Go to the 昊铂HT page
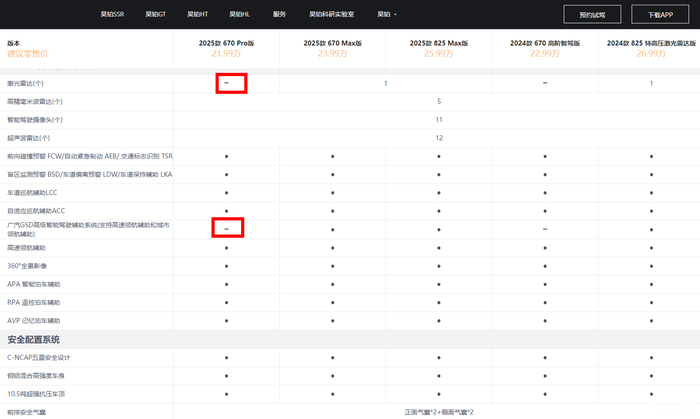Viewport: 700px width, 419px height. click(197, 15)
